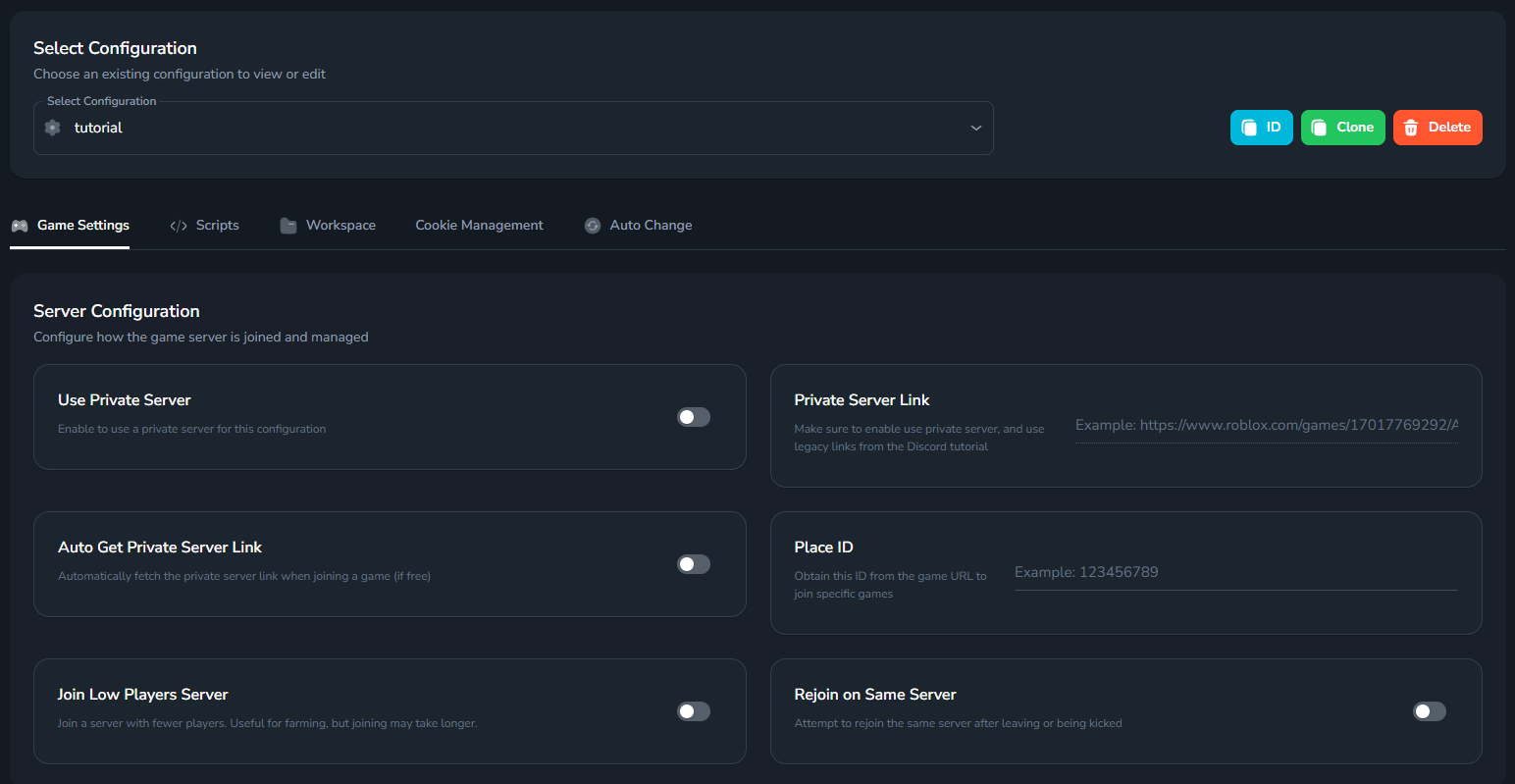Click 'Make sure to enable use private server' note
The image size is (1515, 784).
[x=919, y=438]
